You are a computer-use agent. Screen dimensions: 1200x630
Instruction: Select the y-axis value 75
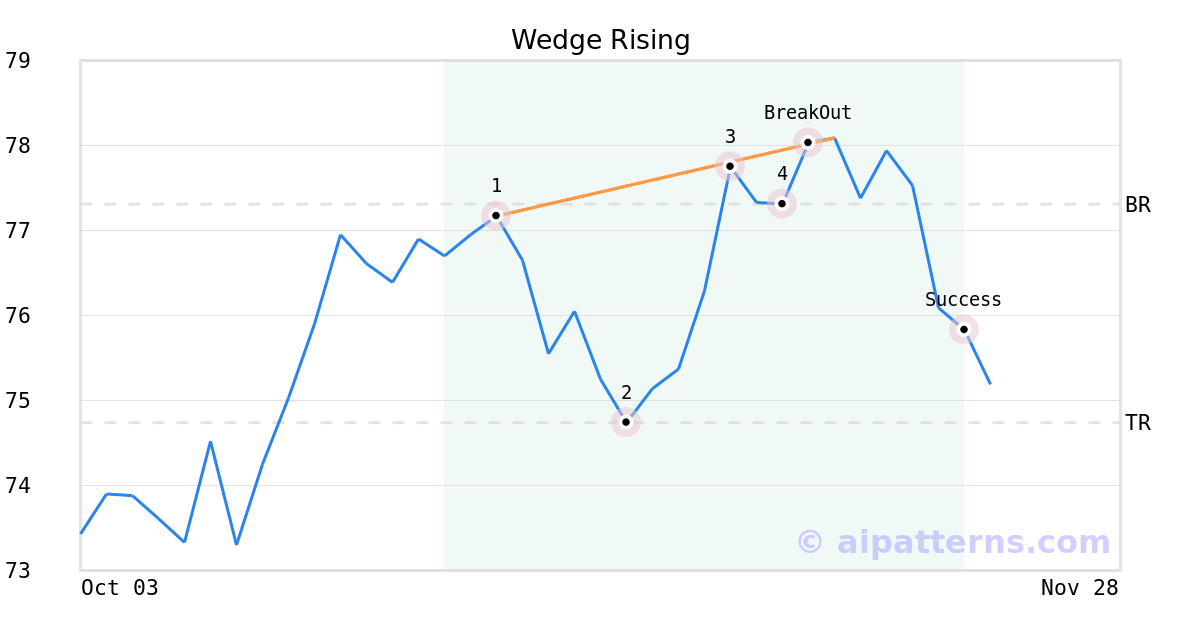(x=18, y=401)
